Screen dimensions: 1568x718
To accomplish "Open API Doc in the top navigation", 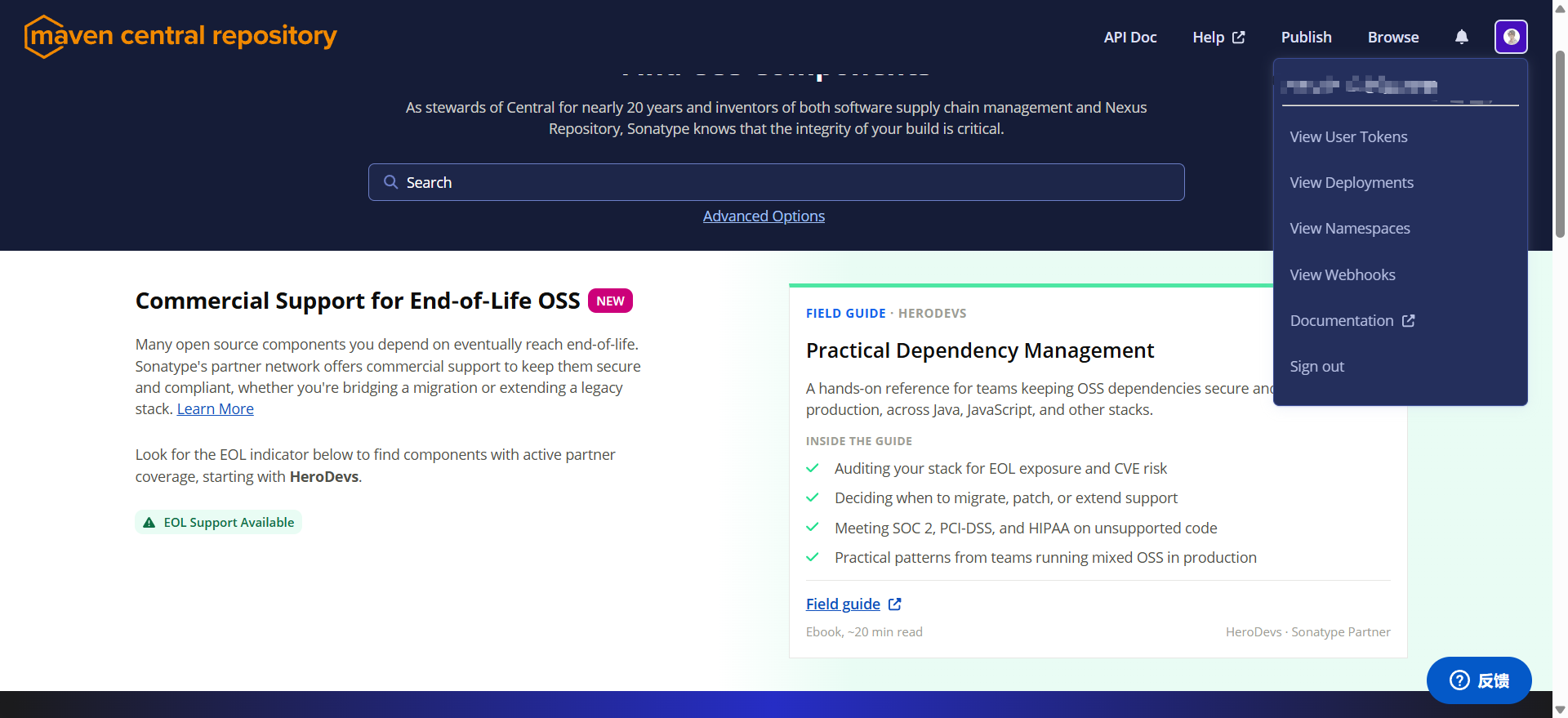I will 1130,37.
